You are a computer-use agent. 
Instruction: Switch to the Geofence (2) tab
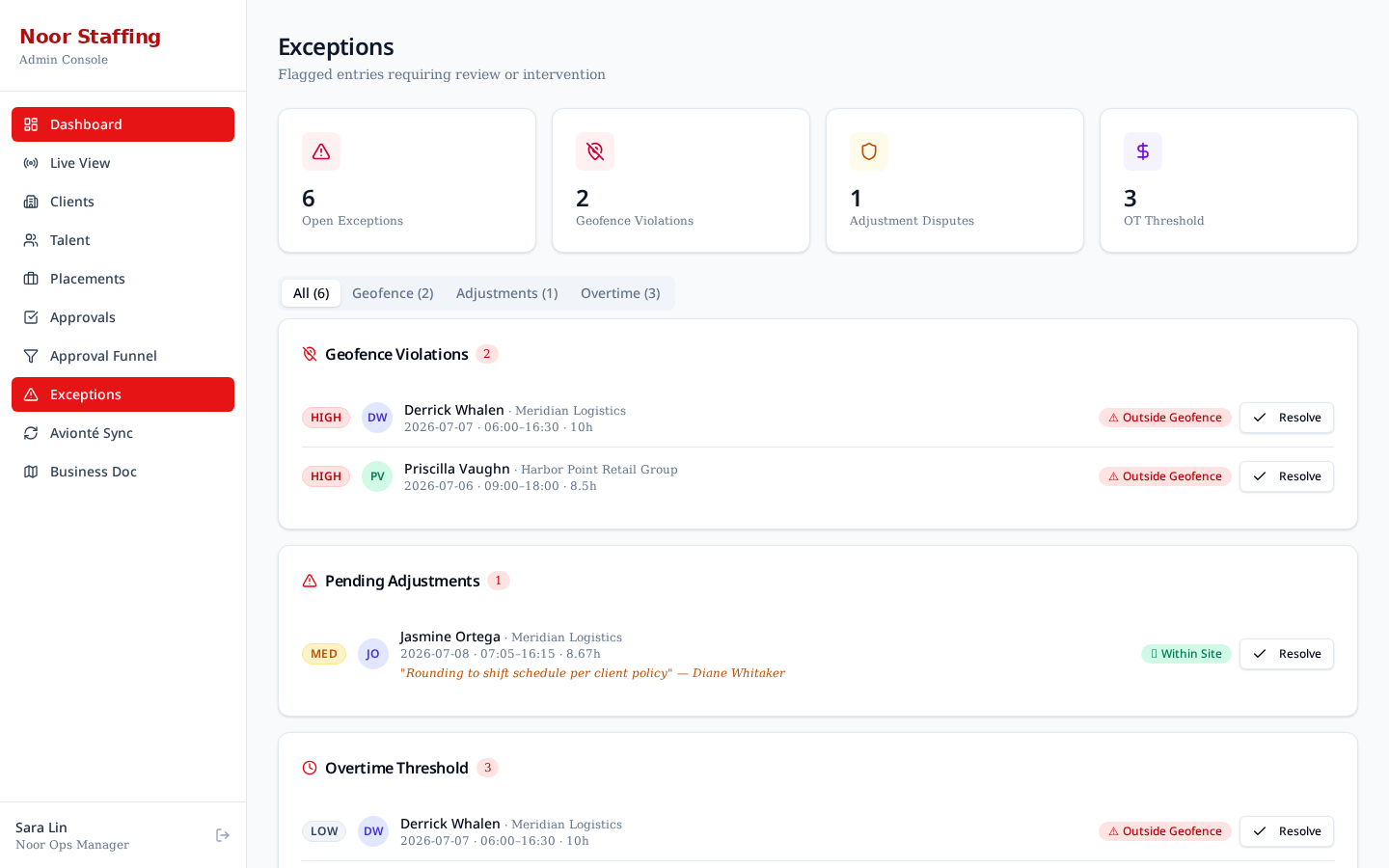393,293
